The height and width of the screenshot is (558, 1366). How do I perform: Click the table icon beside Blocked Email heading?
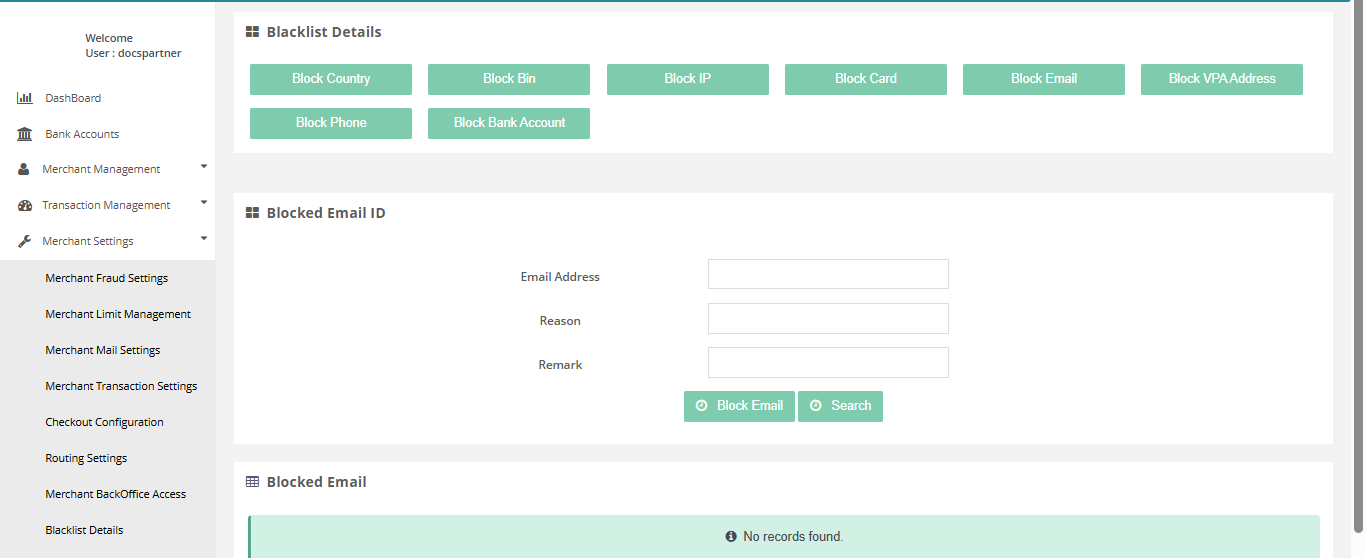[253, 482]
